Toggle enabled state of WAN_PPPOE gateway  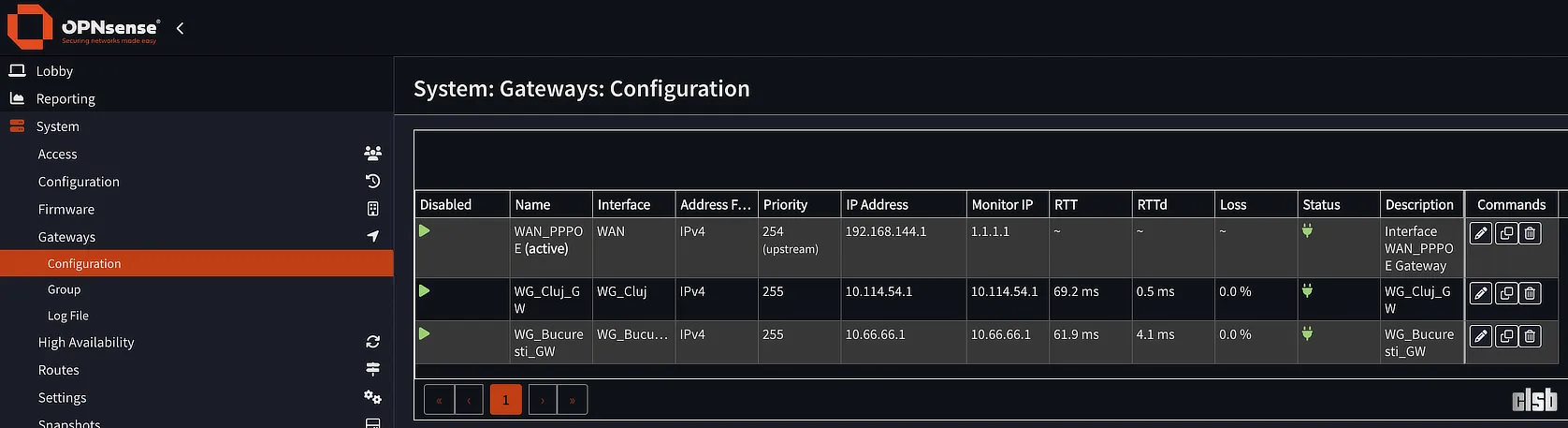pos(425,230)
